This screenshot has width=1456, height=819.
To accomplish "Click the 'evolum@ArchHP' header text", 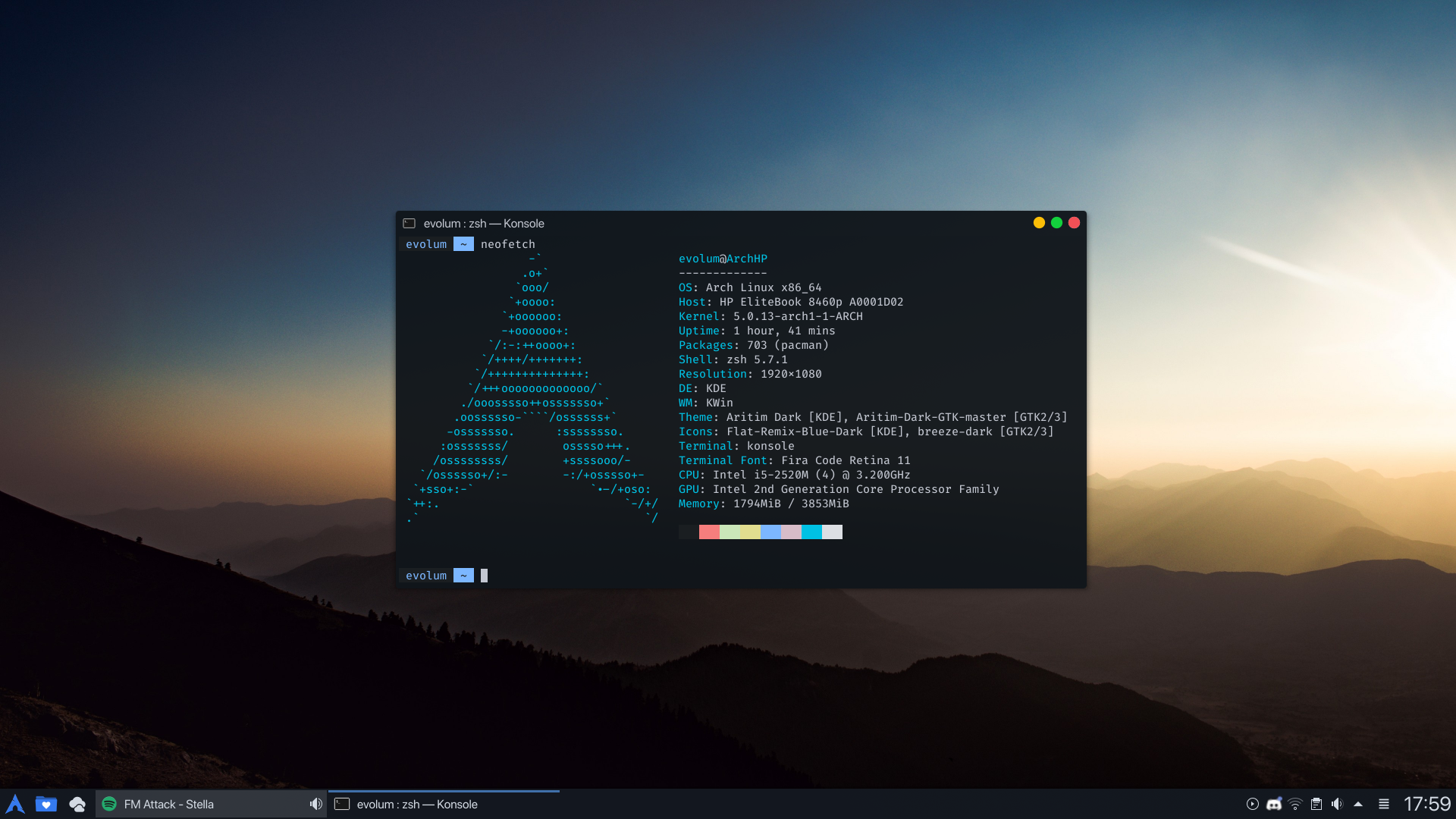I will tap(723, 259).
